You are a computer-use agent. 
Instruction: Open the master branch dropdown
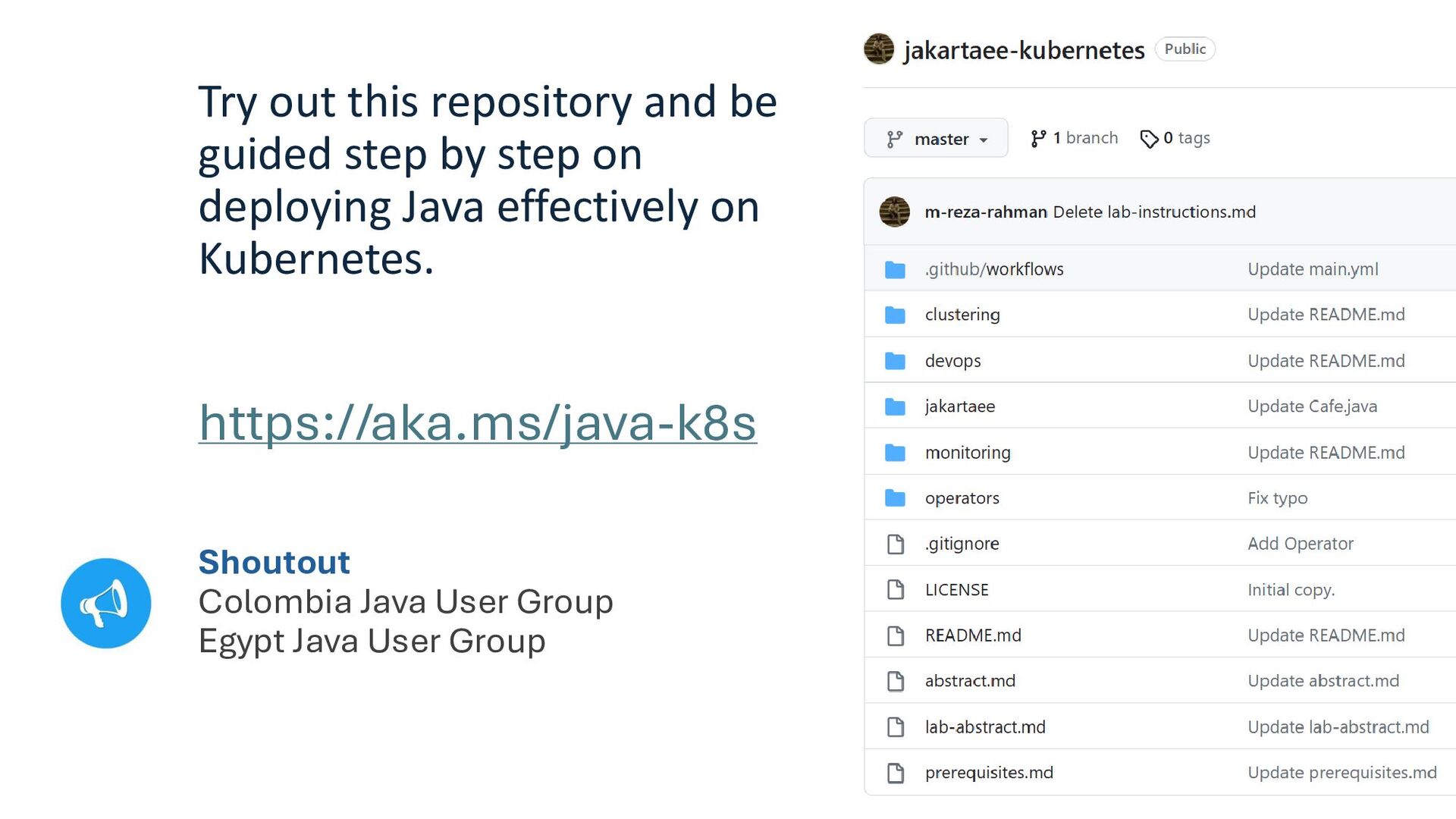point(936,138)
